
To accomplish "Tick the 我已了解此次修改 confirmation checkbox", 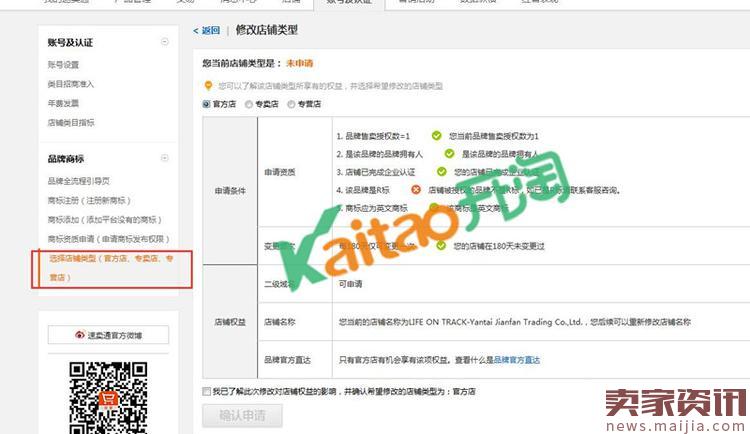I will [206, 391].
